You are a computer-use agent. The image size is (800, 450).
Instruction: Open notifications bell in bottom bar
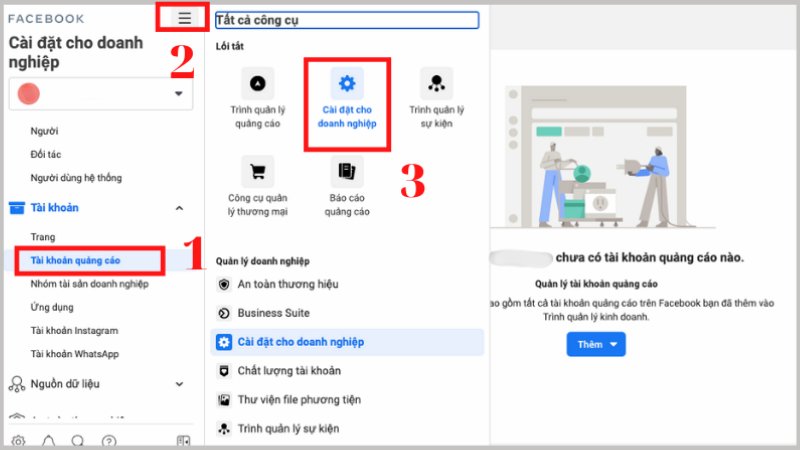tap(48, 441)
